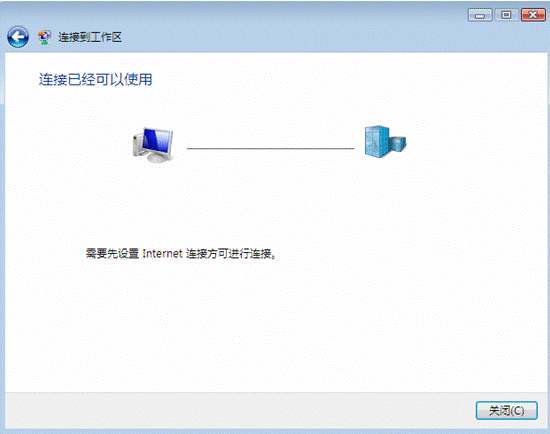Click the 关闭(C) button
The width and height of the screenshot is (550, 434).
pyautogui.click(x=507, y=410)
